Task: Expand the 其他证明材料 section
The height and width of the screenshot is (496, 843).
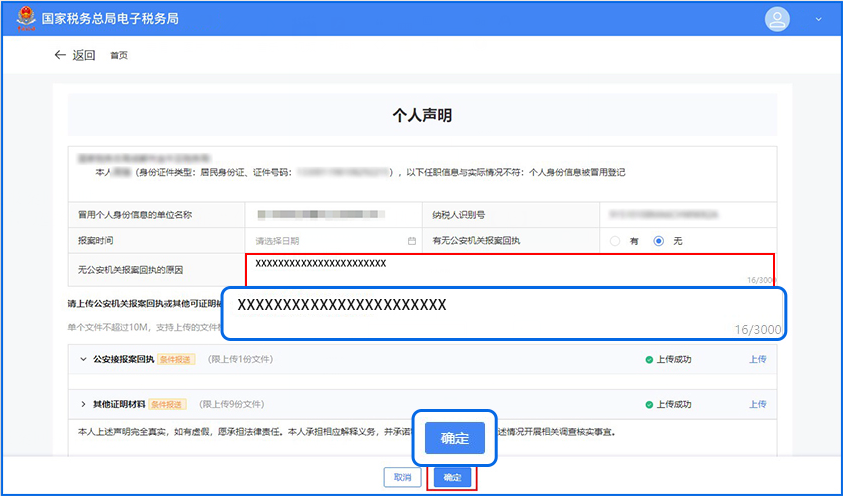Action: coord(82,404)
